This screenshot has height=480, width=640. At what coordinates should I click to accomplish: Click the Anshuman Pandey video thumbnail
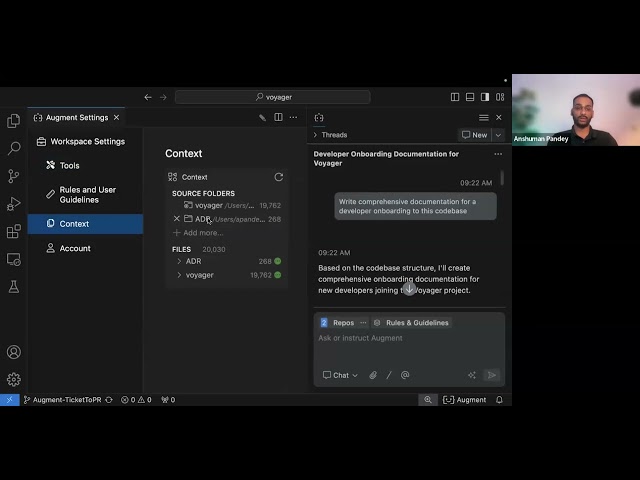(x=576, y=110)
